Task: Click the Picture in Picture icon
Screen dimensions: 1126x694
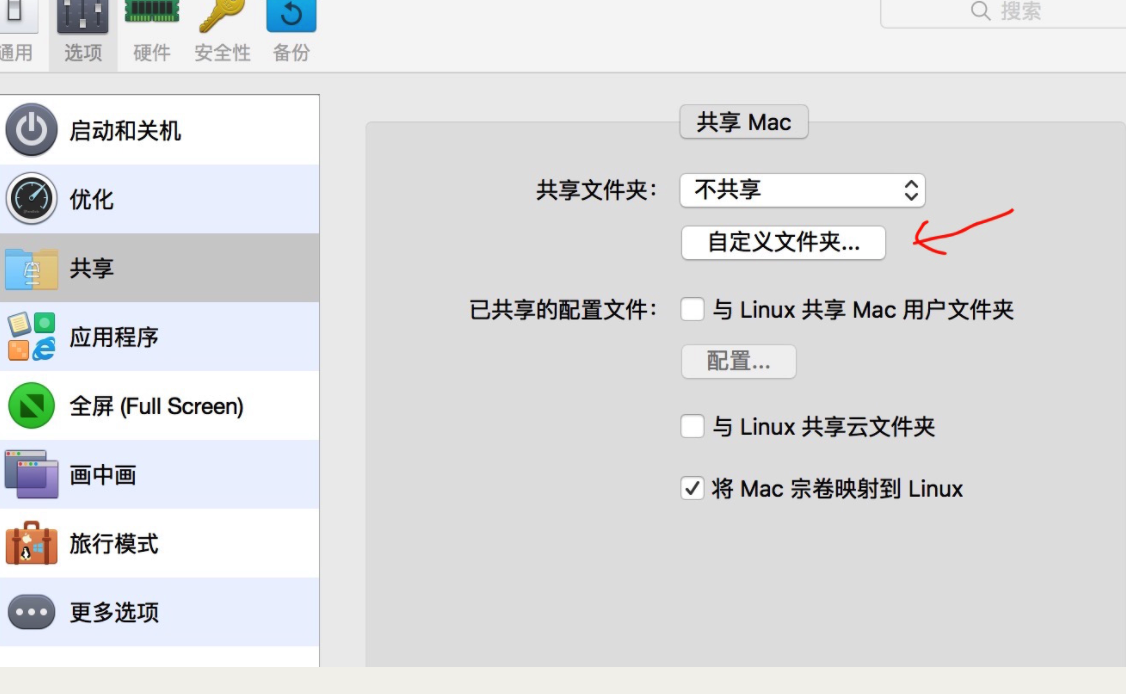Action: point(31,474)
